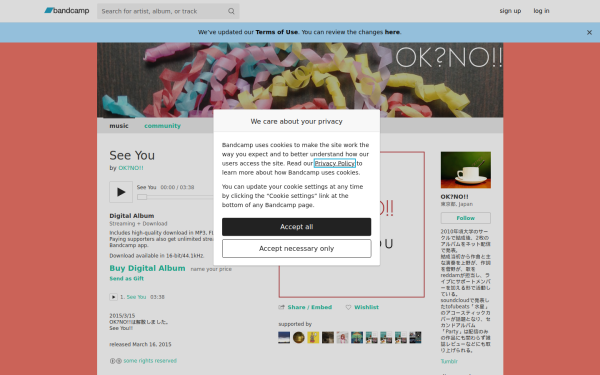Screen dimensions: 600x375
Task: Accept all cookies
Action: 297,227
